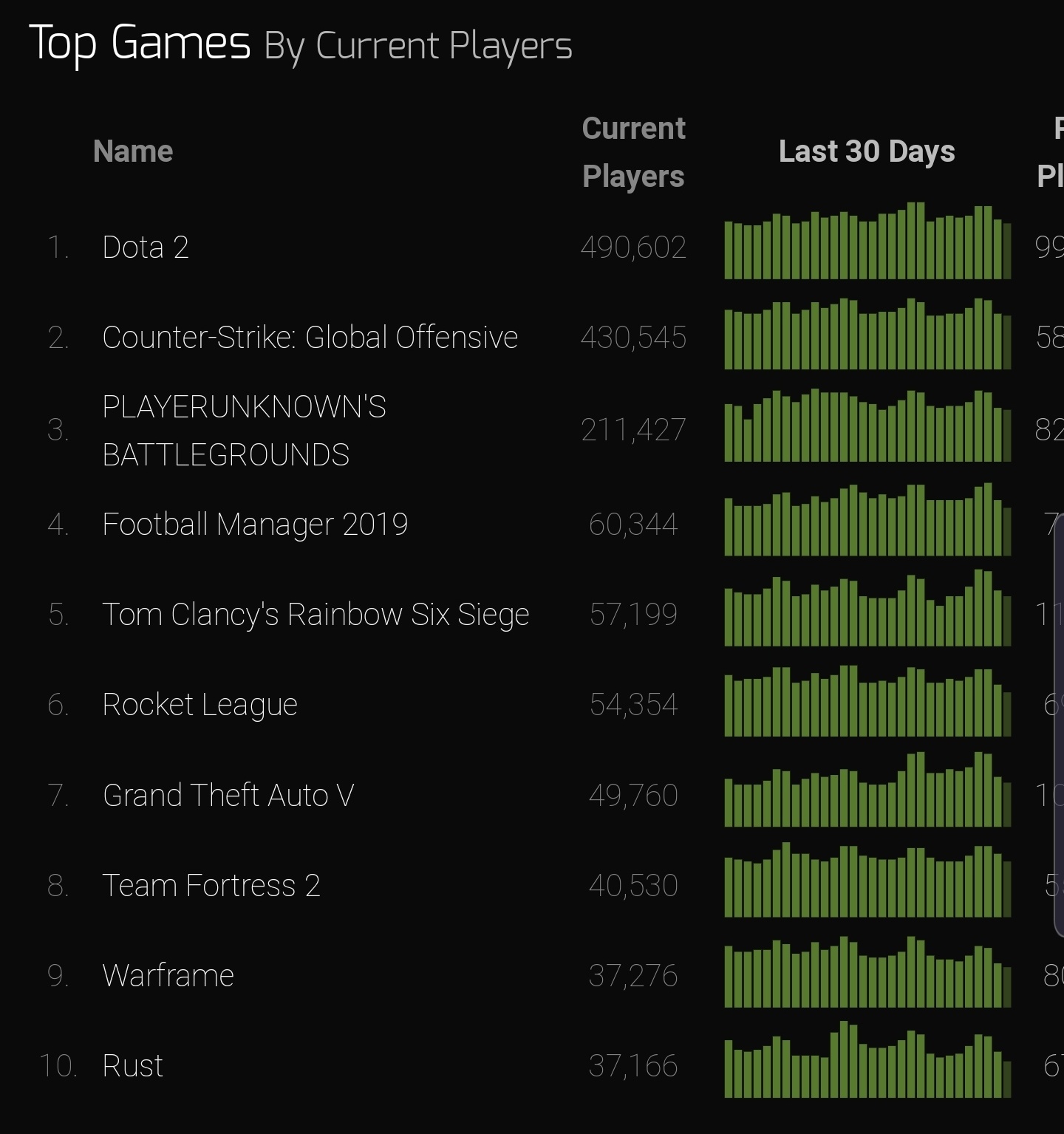Viewport: 1064px width, 1134px height.
Task: Open Counter-Strike: Global Offensive link
Action: pyautogui.click(x=310, y=338)
